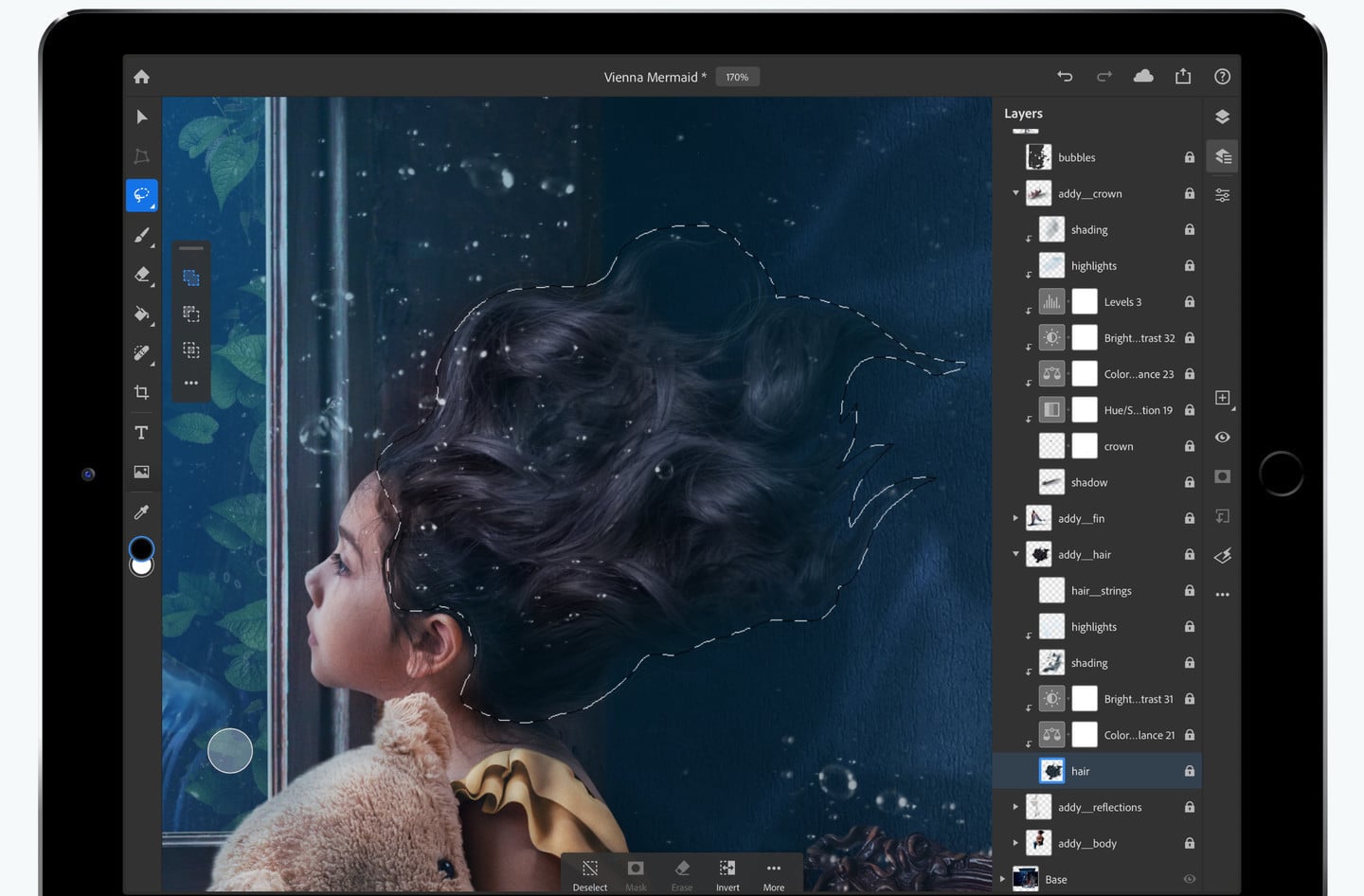The width and height of the screenshot is (1364, 896).
Task: Click the foreground color swatch
Action: pos(141,549)
